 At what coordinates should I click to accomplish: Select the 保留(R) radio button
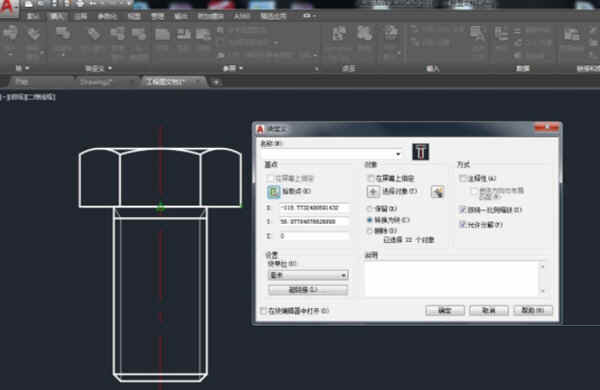[x=370, y=209]
